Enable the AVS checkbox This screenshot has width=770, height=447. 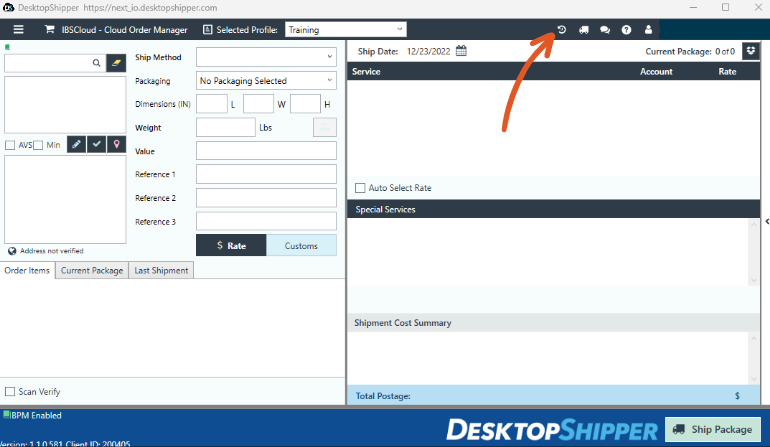10,145
